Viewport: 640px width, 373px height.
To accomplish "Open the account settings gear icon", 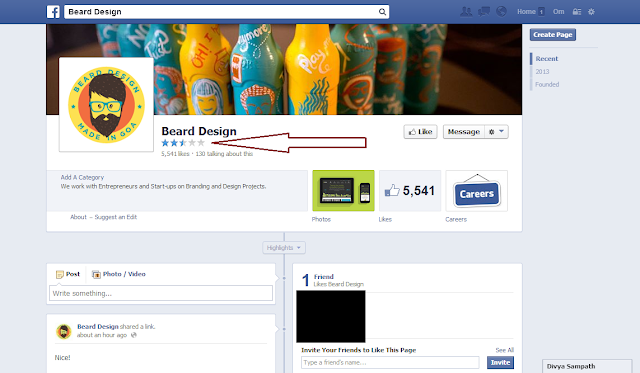I will tap(591, 12).
